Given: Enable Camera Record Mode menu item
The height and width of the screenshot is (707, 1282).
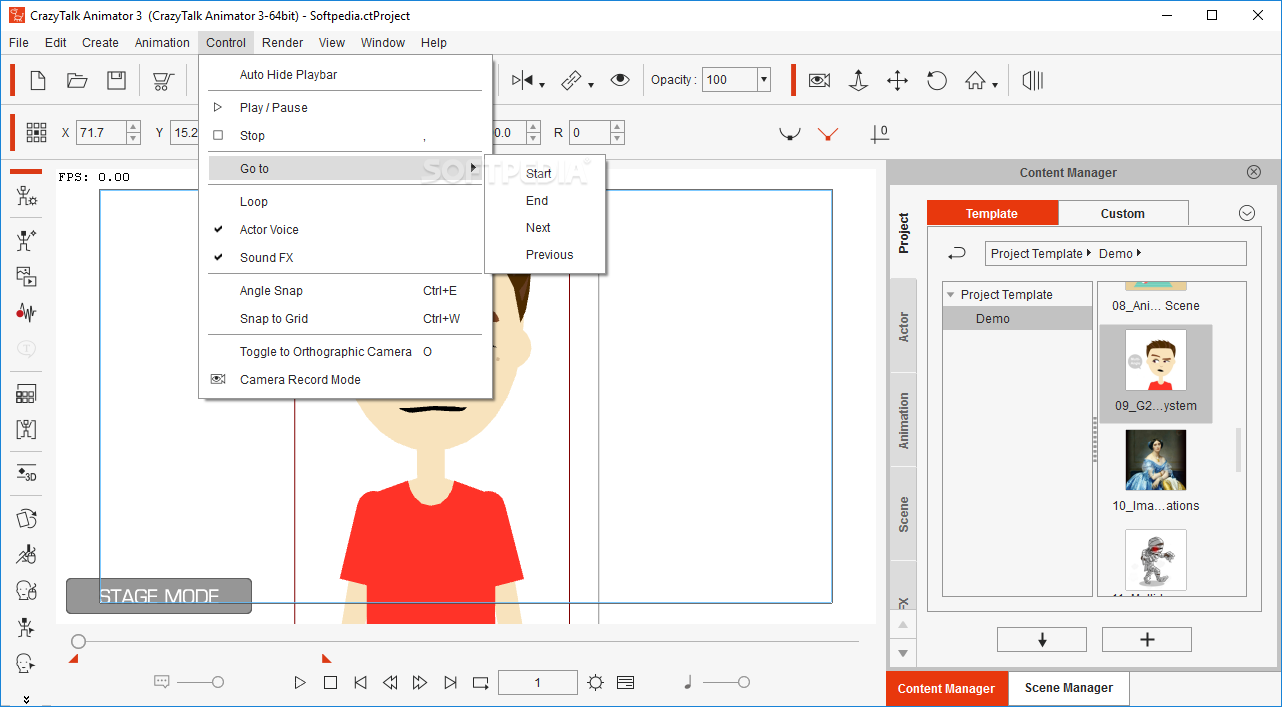Looking at the screenshot, I should click(345, 380).
